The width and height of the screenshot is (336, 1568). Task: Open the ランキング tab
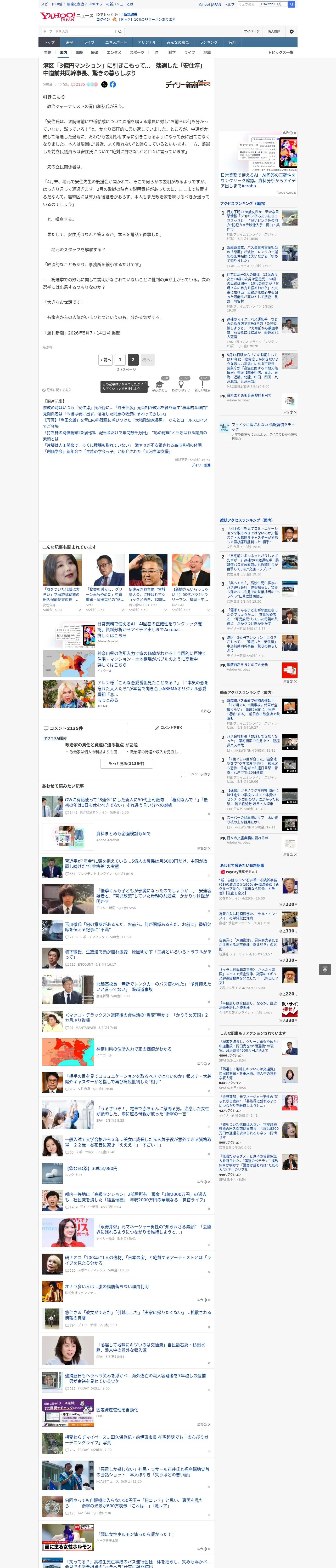click(209, 43)
